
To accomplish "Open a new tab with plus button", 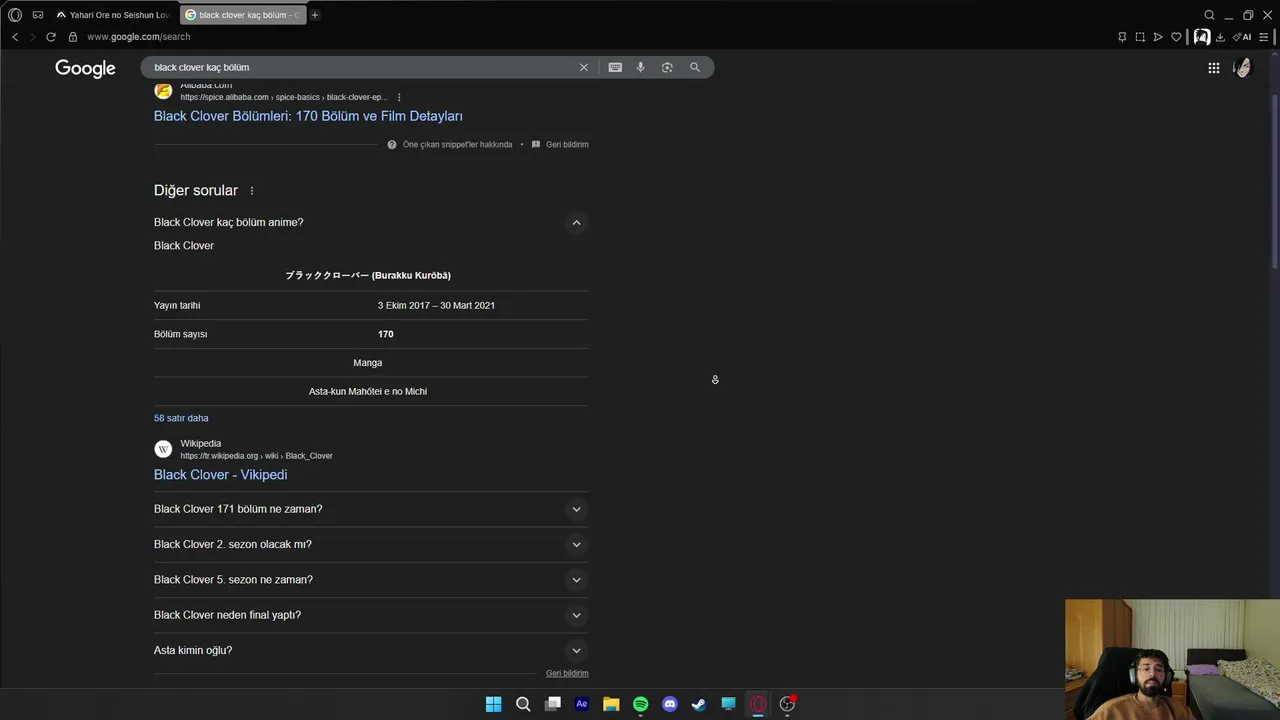I will pyautogui.click(x=315, y=15).
